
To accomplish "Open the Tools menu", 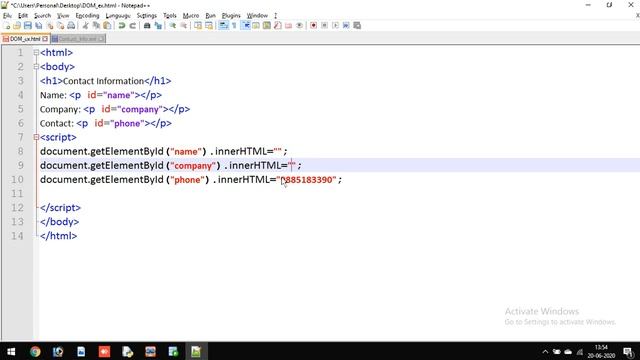I will 170,16.
